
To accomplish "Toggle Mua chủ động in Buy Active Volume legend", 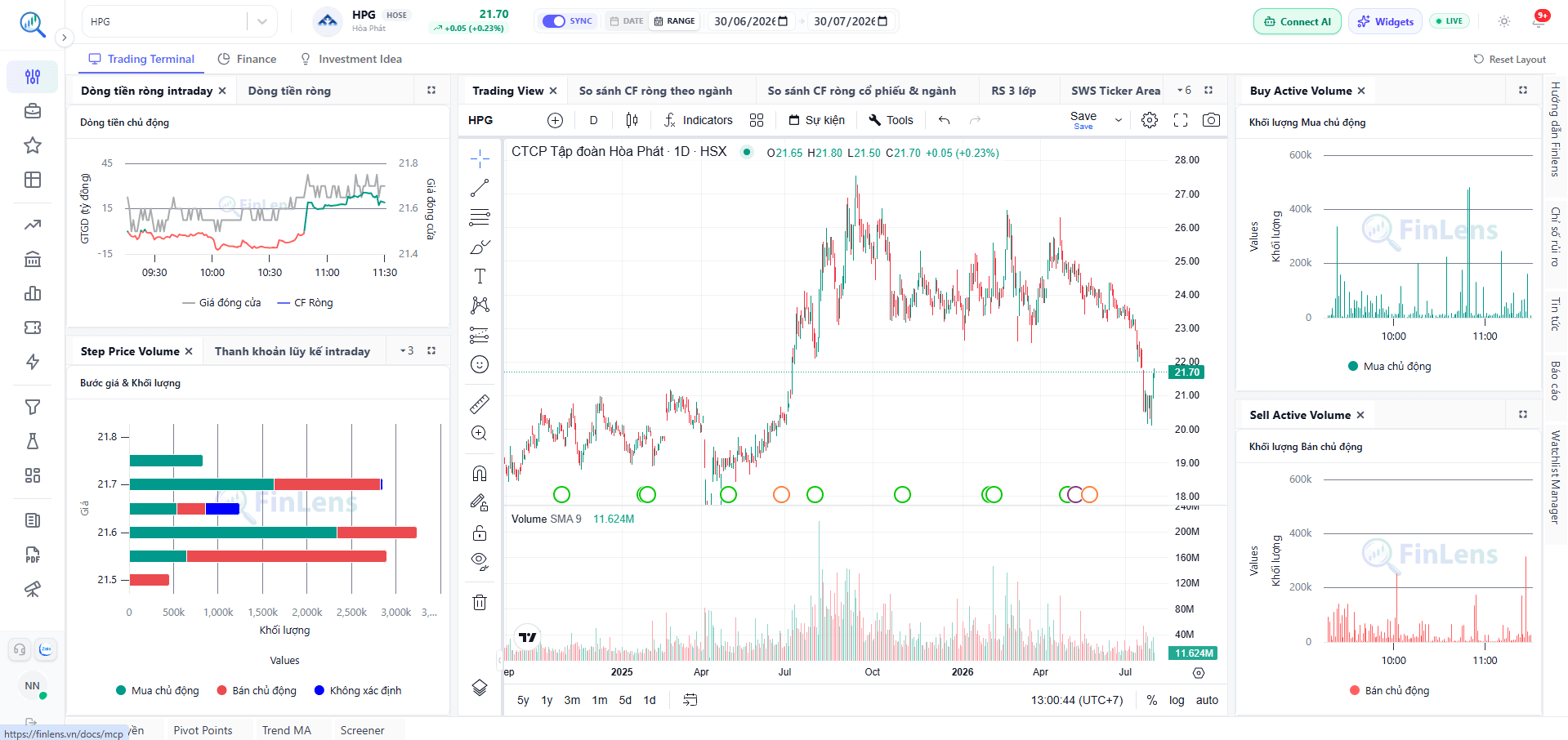I will coord(1389,367).
